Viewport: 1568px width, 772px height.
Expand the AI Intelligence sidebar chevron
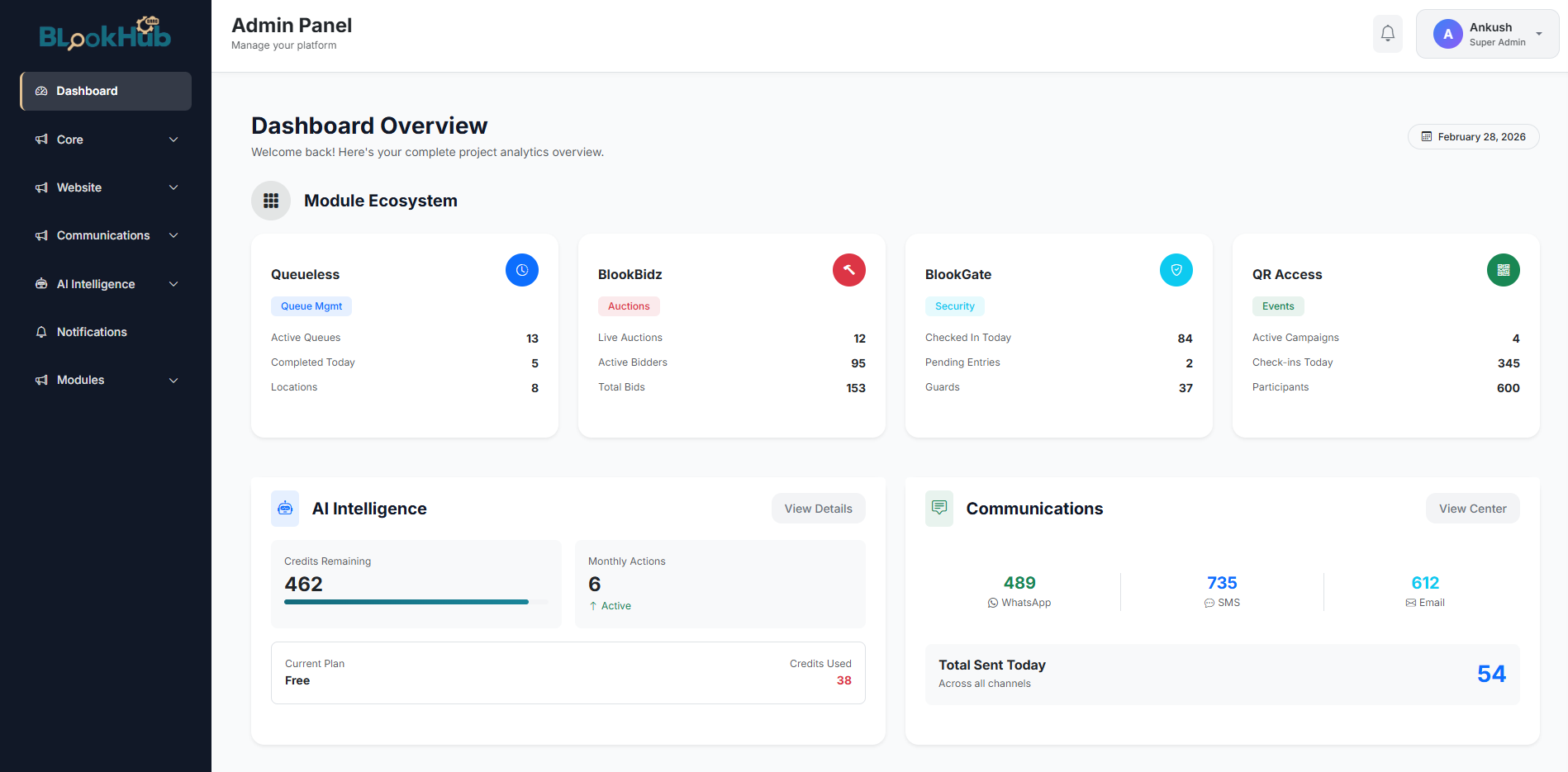point(173,284)
